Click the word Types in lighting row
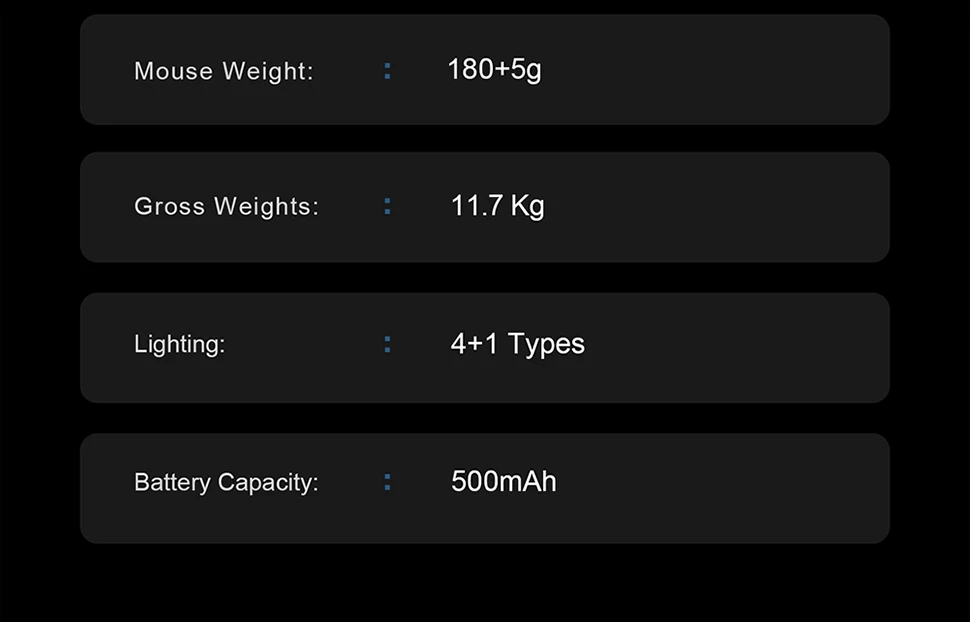 coord(546,345)
